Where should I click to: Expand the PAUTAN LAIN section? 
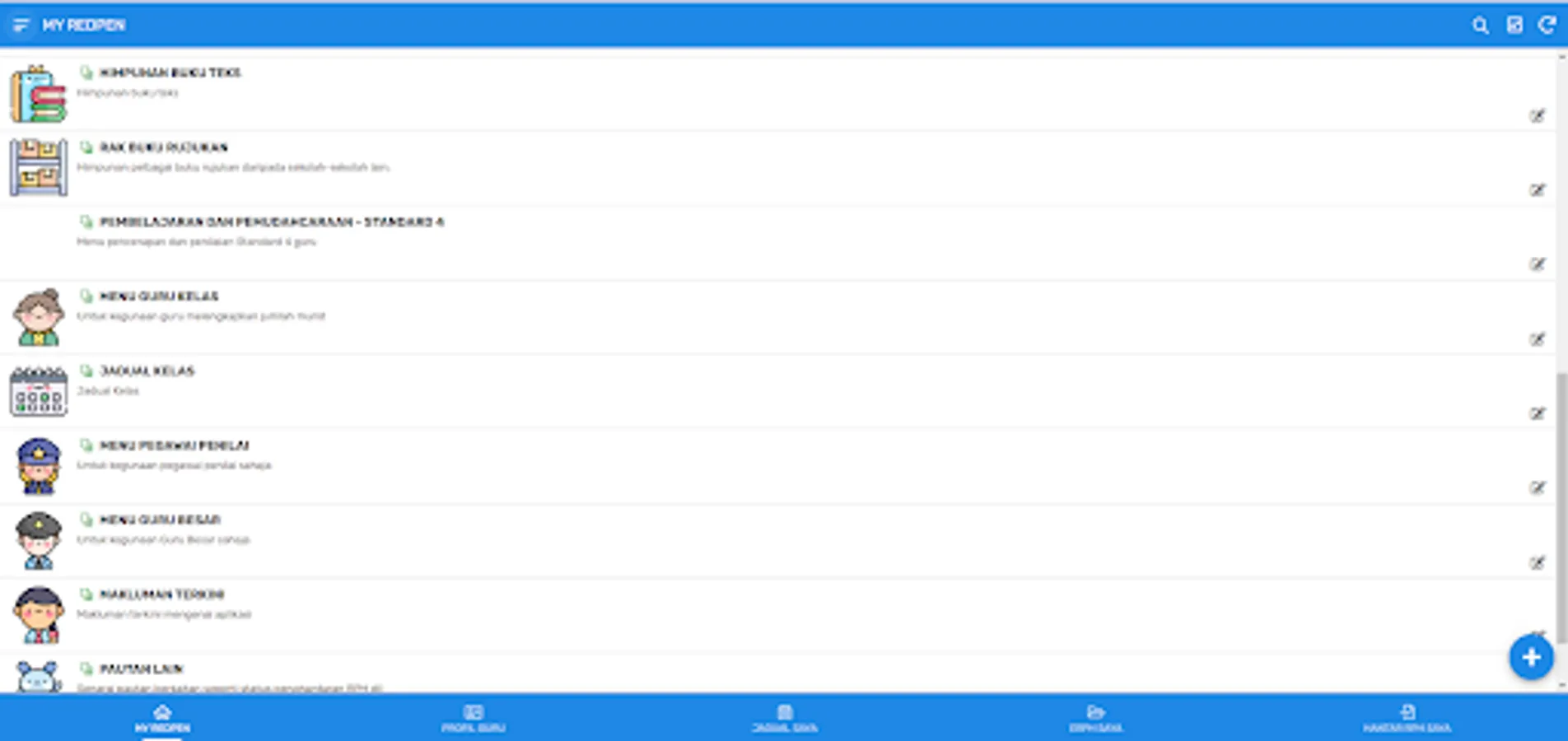pos(142,669)
